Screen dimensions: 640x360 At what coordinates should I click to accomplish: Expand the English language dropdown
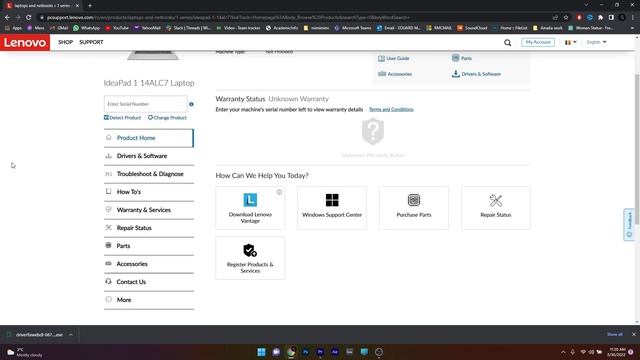point(596,42)
